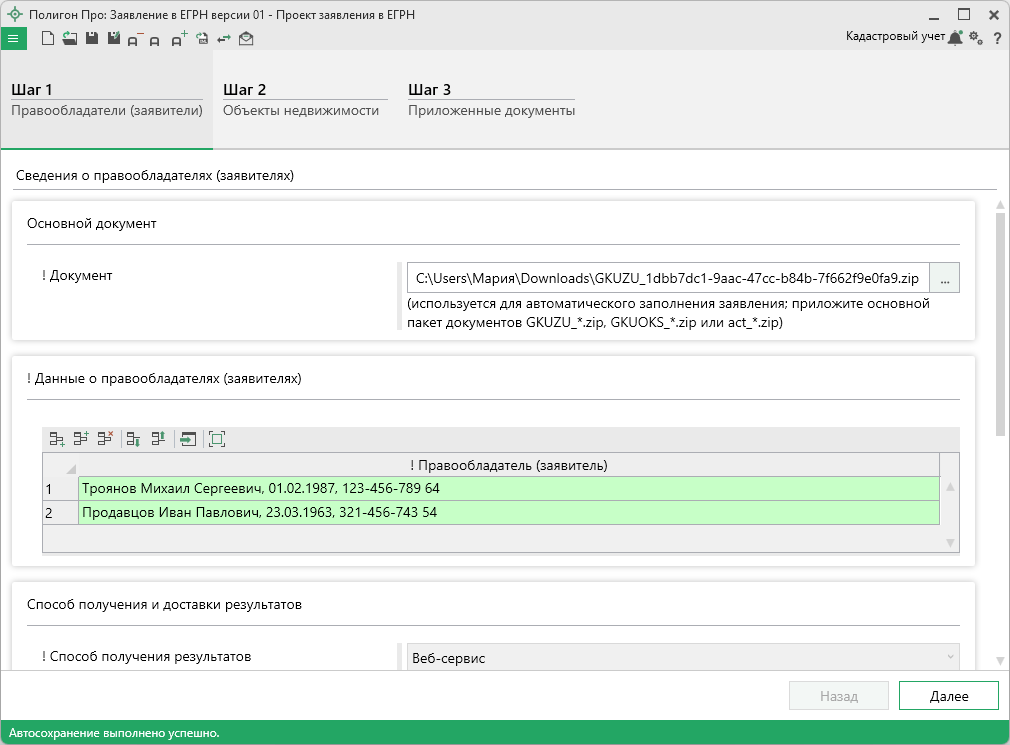
Task: Click the browse '...' button for document
Action: pyautogui.click(x=945, y=278)
